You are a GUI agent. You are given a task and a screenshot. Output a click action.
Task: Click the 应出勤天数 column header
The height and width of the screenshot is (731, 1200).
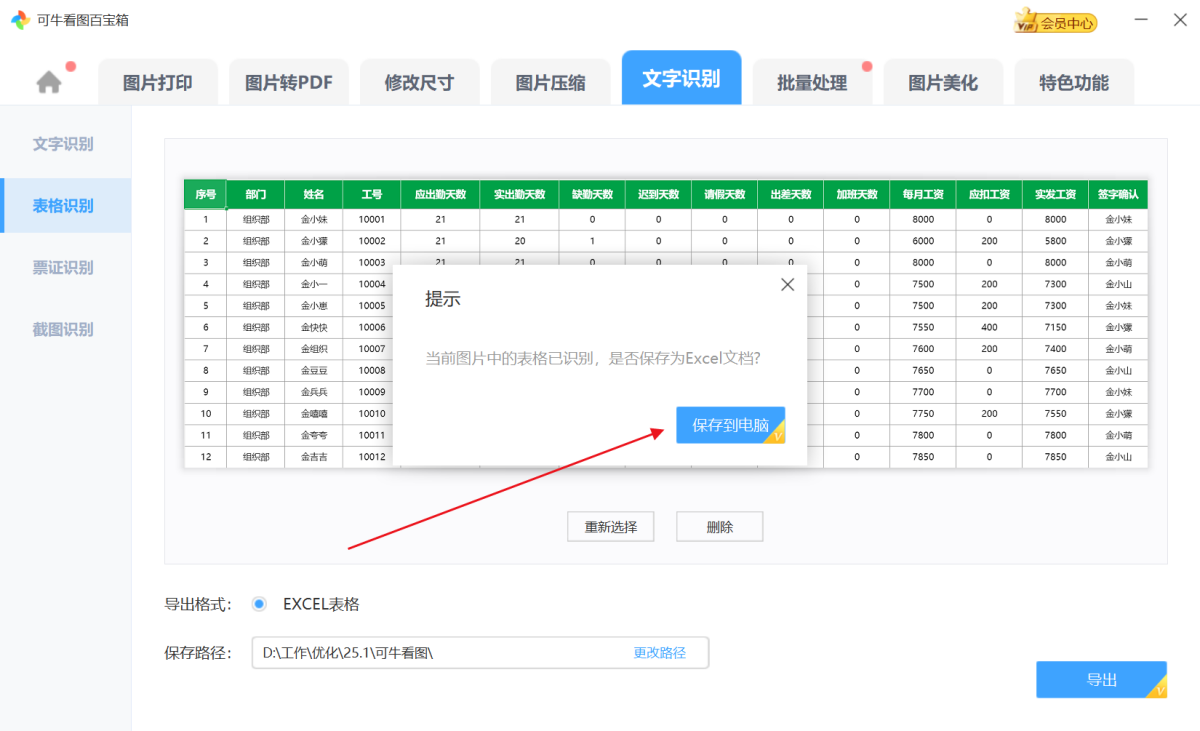[440, 194]
